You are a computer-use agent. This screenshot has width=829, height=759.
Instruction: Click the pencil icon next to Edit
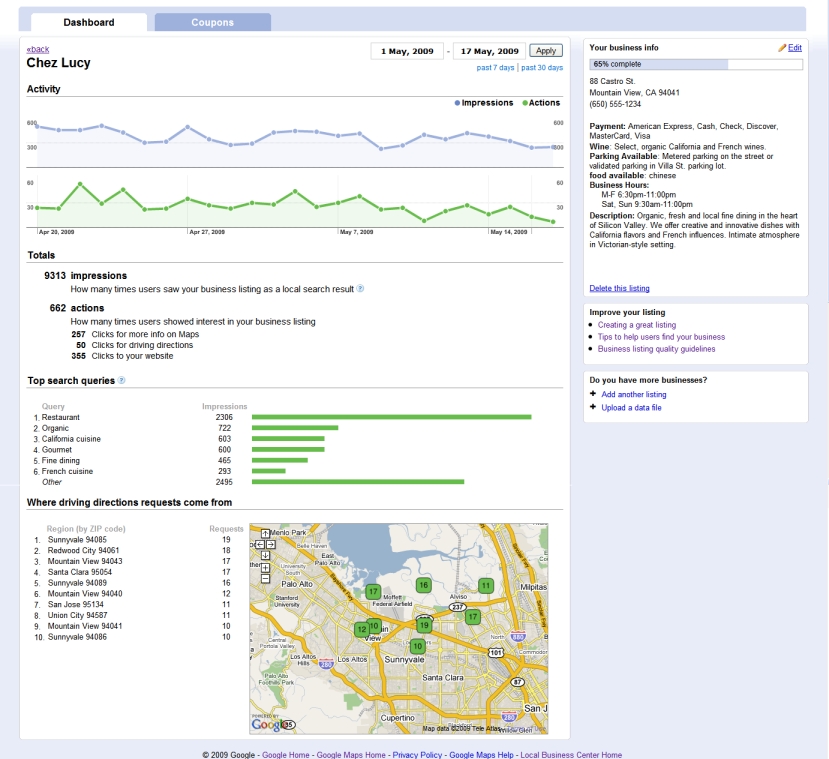[782, 48]
